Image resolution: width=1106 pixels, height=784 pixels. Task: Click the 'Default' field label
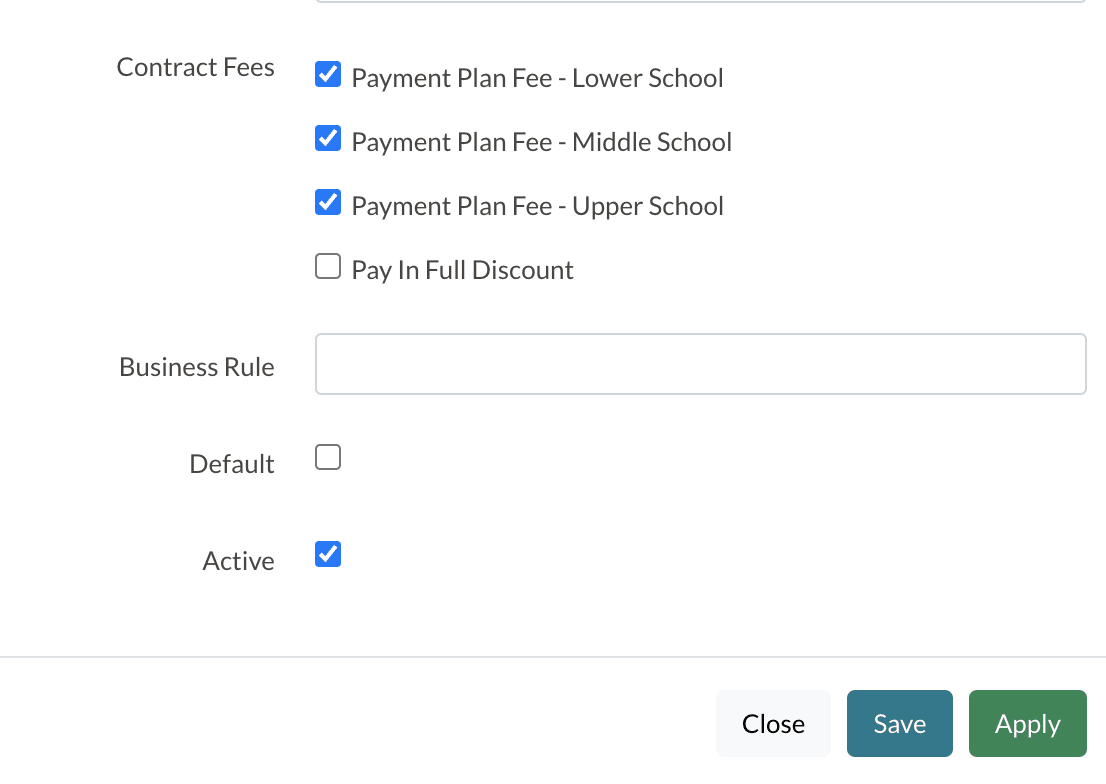[x=231, y=464]
